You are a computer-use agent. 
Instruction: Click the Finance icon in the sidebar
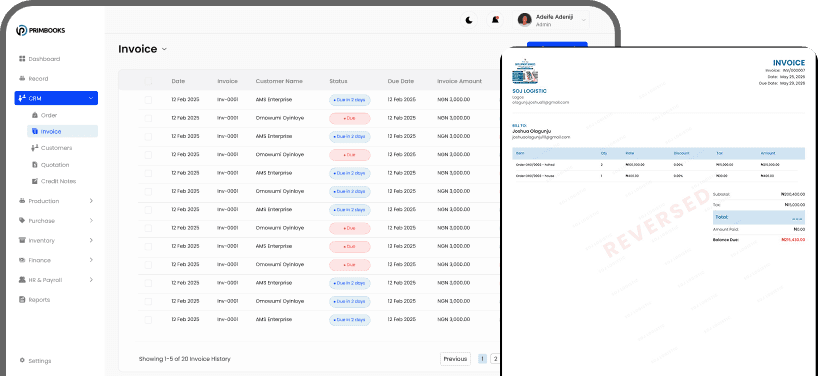point(22,260)
